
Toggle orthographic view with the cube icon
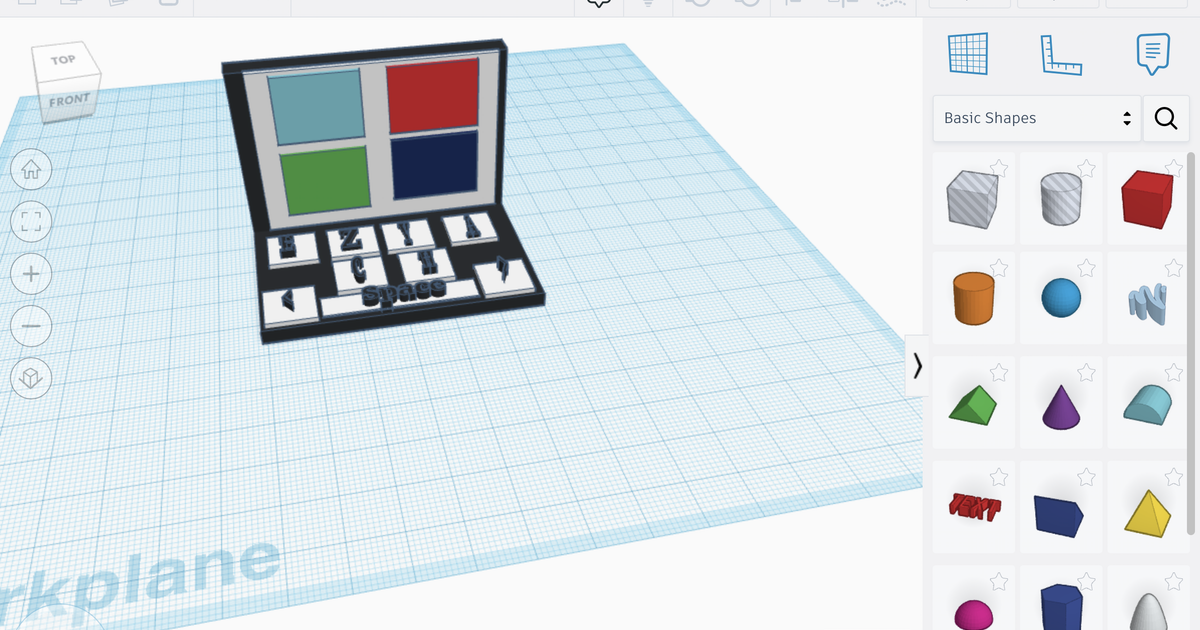(x=31, y=378)
